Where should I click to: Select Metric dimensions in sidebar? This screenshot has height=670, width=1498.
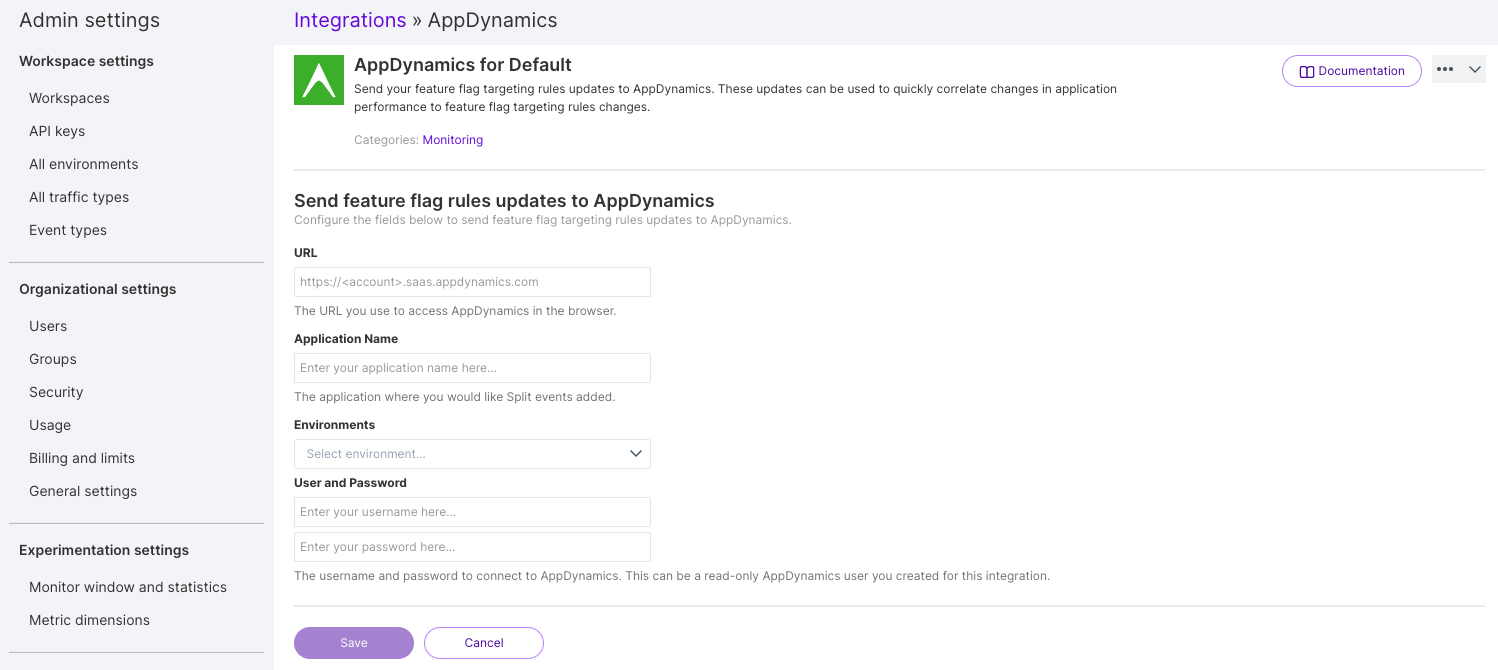click(89, 620)
